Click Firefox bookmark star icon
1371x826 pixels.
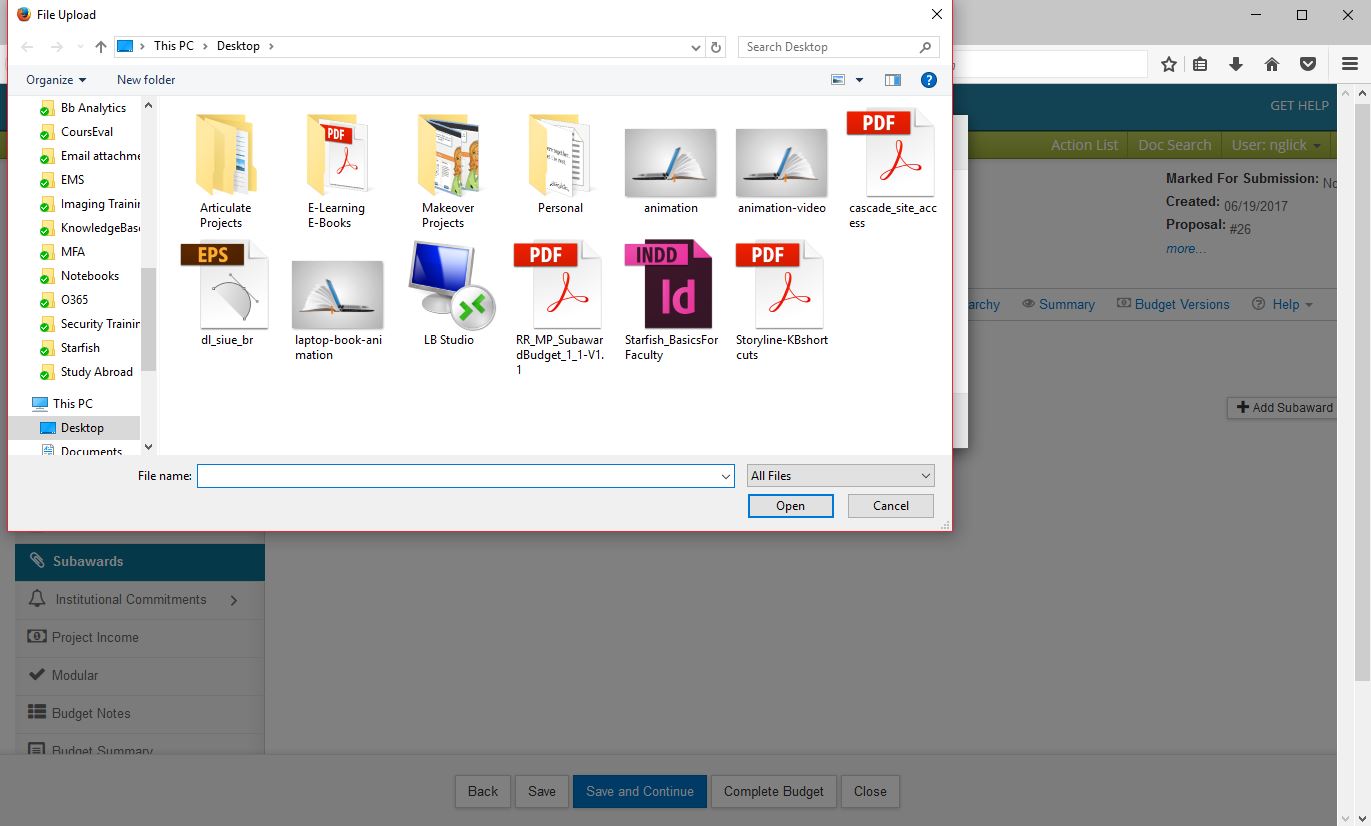(x=1168, y=64)
